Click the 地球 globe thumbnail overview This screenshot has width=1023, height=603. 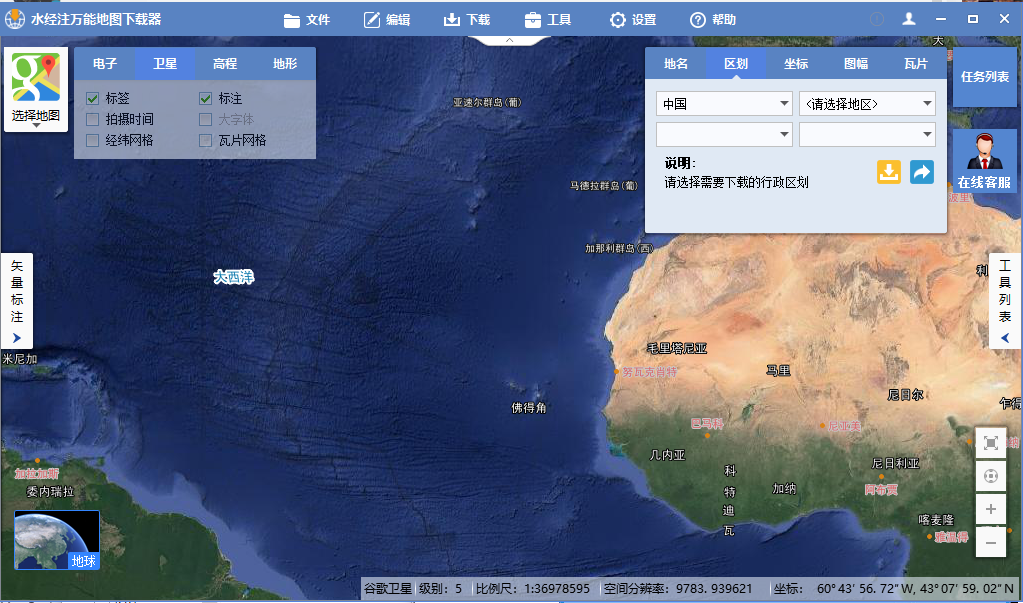tap(56, 537)
